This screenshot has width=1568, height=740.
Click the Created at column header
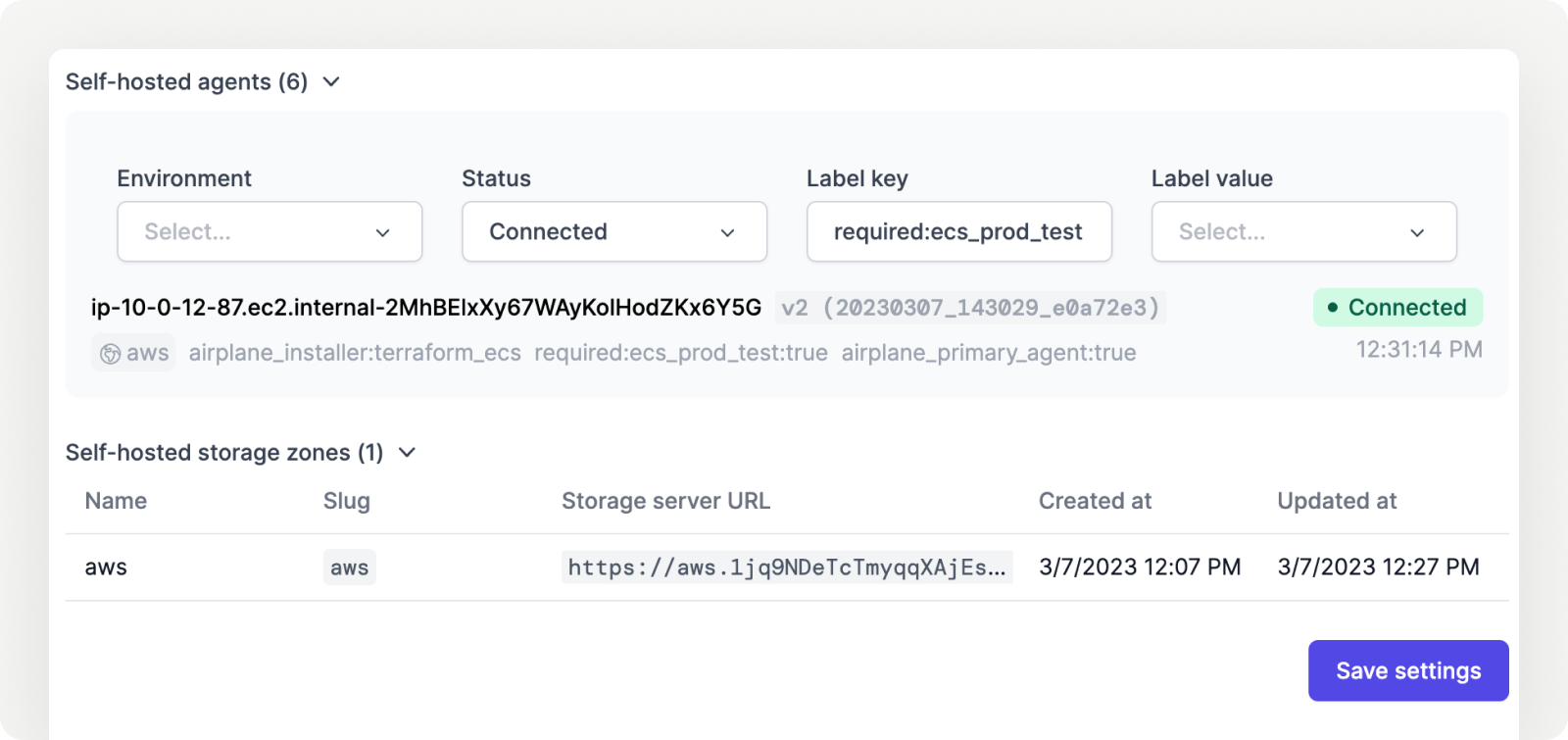[1095, 502]
